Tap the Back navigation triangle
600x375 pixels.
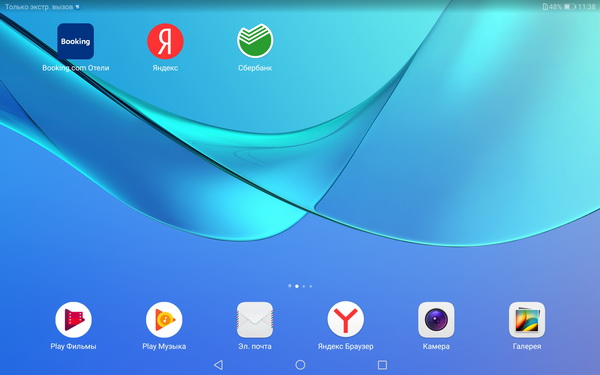pyautogui.click(x=218, y=365)
